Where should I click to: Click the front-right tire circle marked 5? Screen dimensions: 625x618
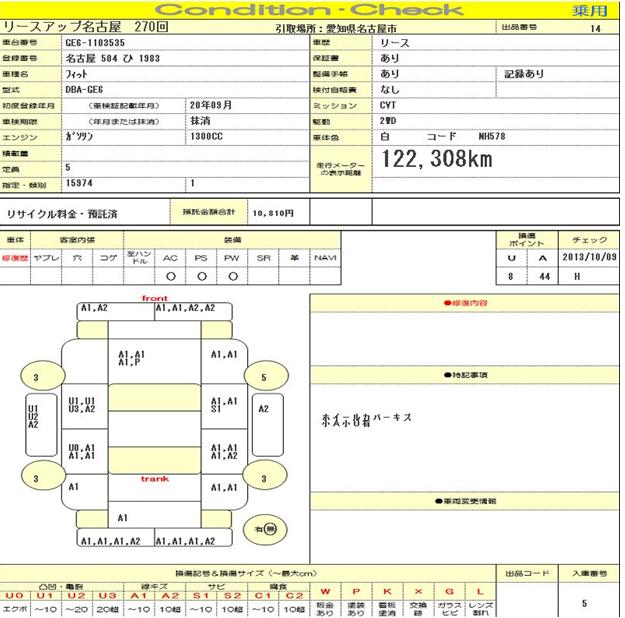point(263,378)
